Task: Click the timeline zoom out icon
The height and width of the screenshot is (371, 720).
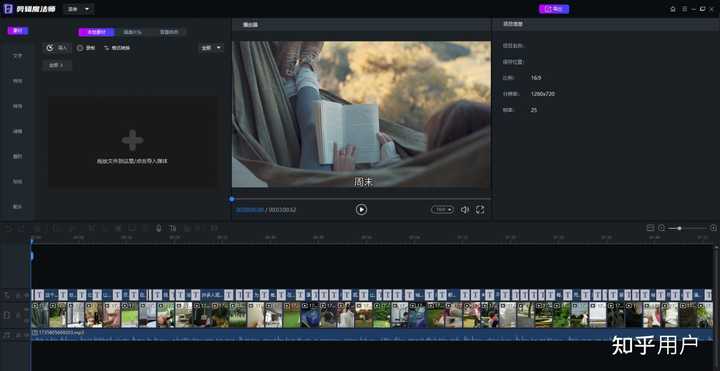Action: [662, 228]
